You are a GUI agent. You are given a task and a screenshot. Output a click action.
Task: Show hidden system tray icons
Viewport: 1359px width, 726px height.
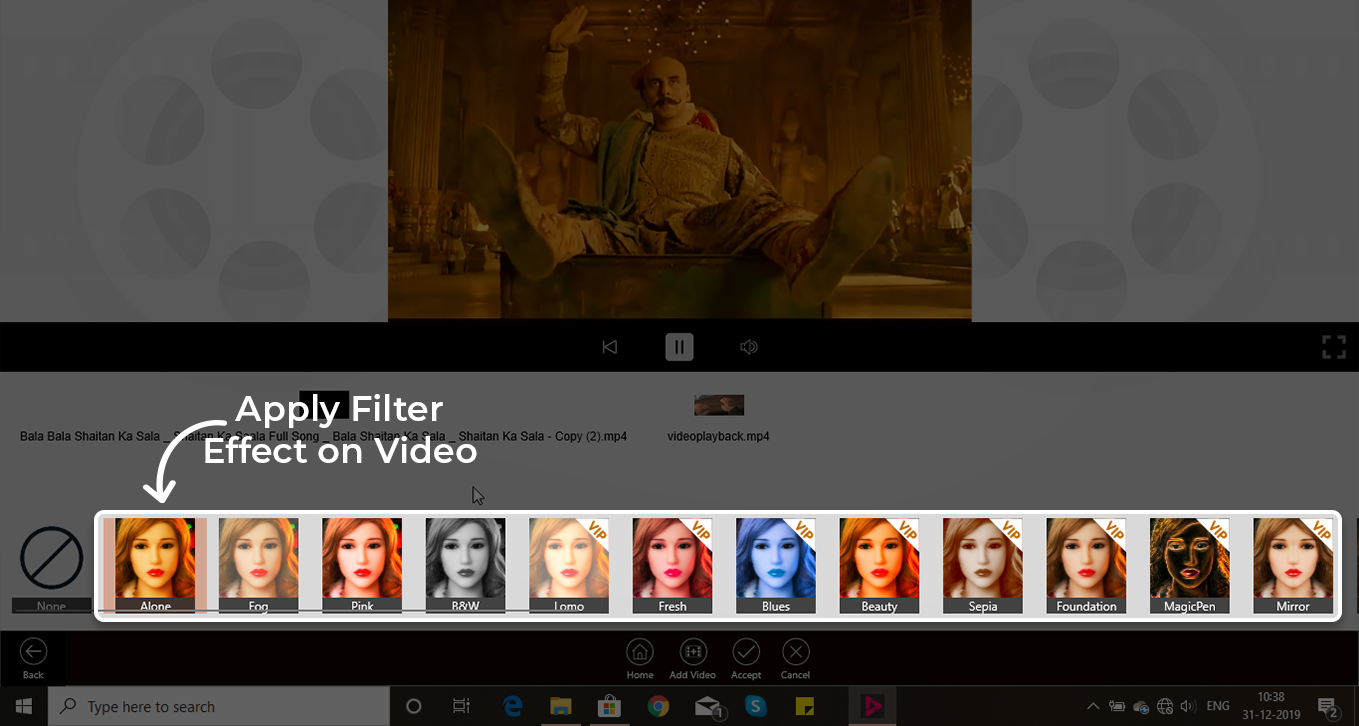(1093, 706)
